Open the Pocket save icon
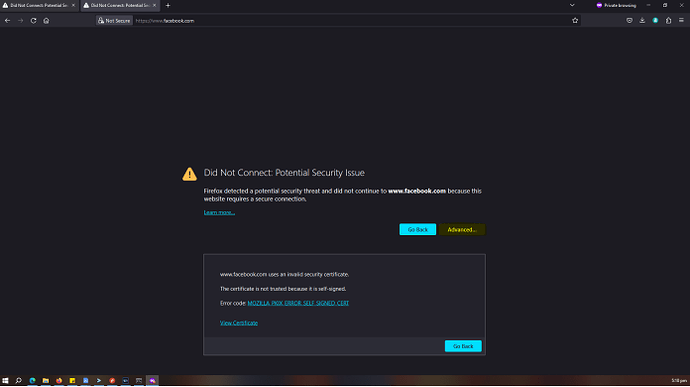The width and height of the screenshot is (690, 387). (629, 21)
